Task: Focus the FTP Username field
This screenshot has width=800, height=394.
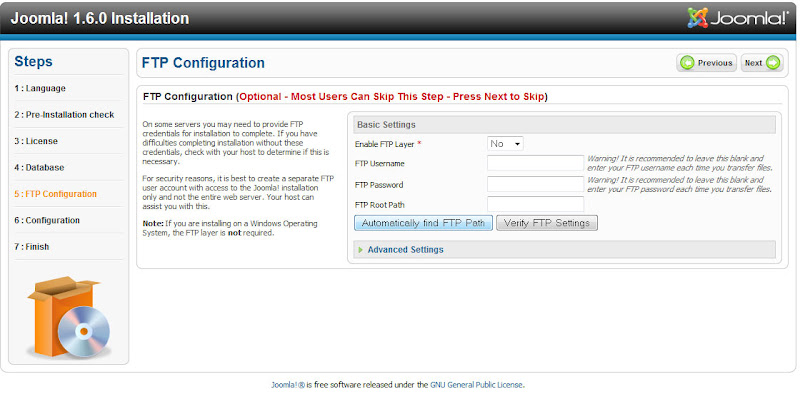Action: point(535,163)
